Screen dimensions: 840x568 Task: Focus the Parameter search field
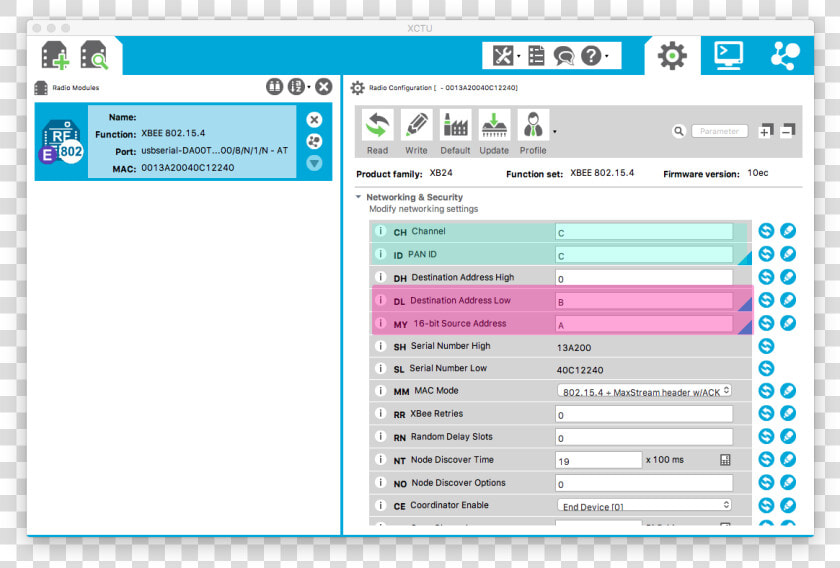pos(719,131)
